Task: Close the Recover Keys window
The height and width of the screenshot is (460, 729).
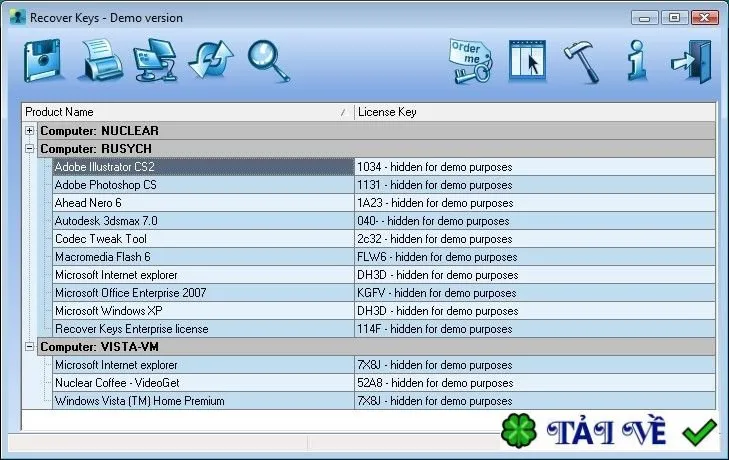Action: 704,18
